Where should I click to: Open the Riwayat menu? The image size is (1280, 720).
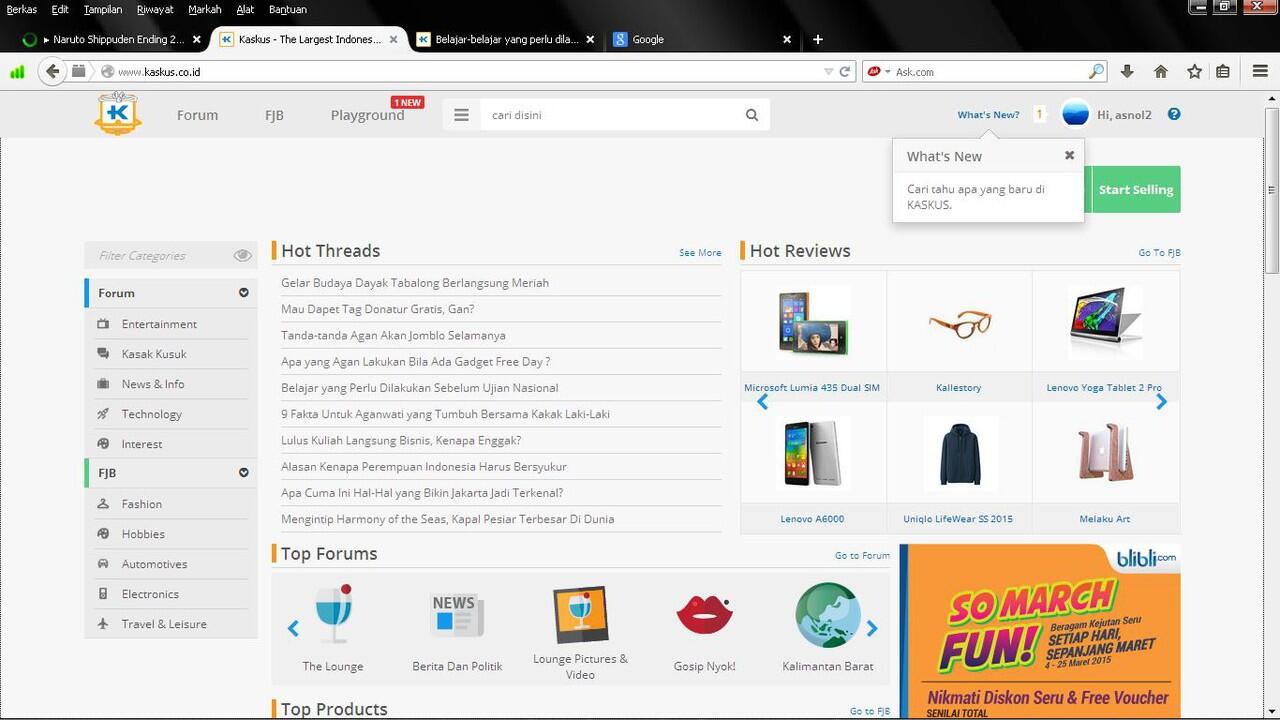(155, 9)
